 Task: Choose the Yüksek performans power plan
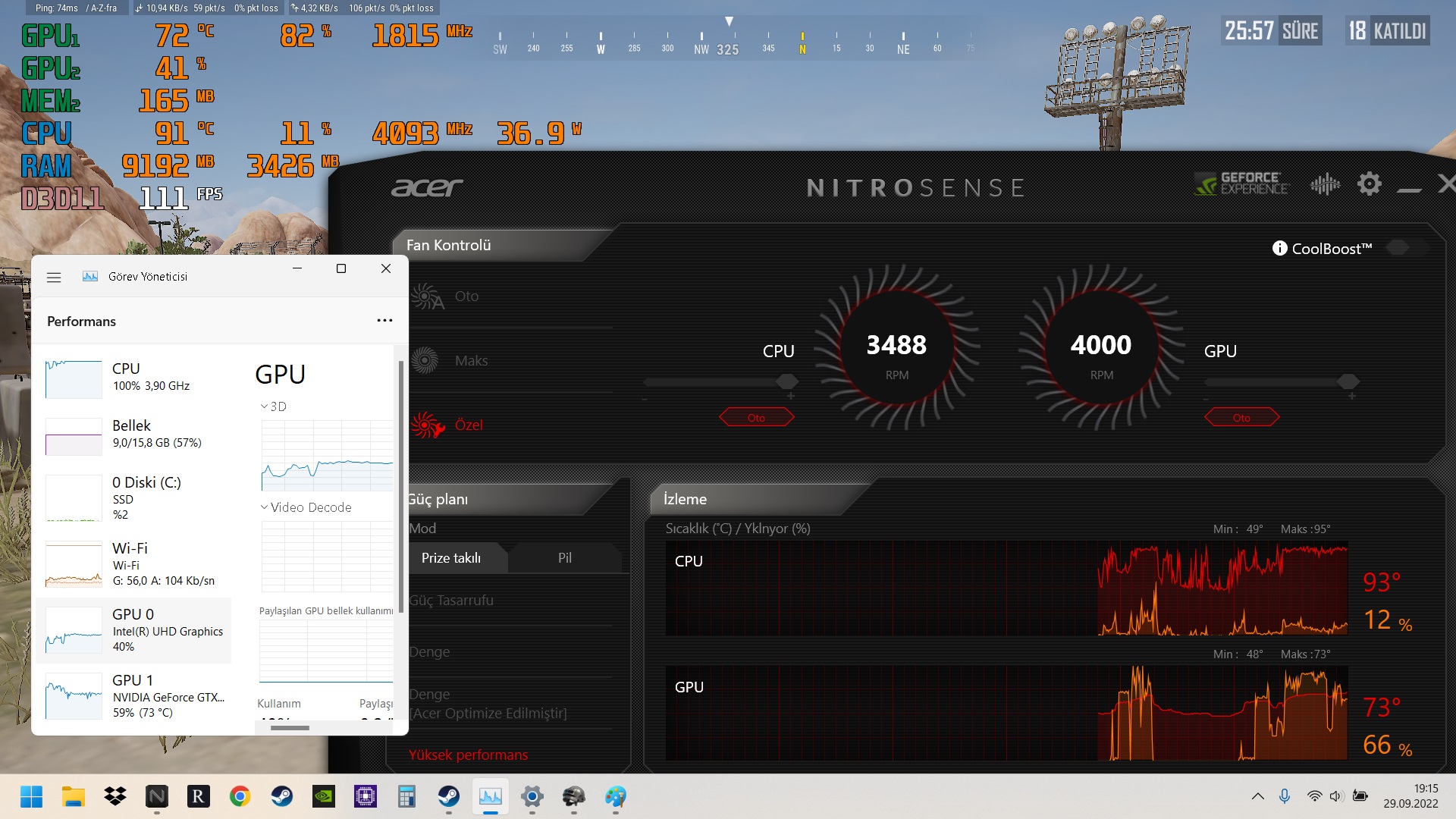click(x=468, y=755)
